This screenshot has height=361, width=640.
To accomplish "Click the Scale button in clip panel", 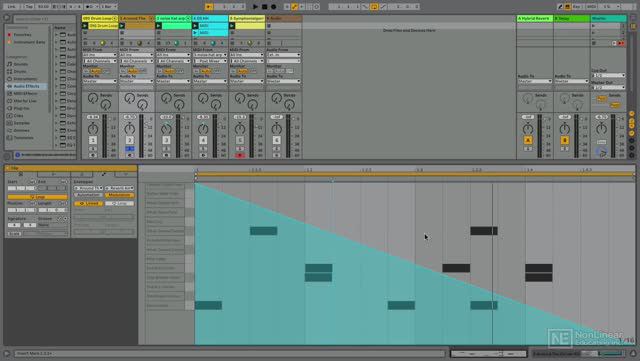I will (x=14, y=234).
